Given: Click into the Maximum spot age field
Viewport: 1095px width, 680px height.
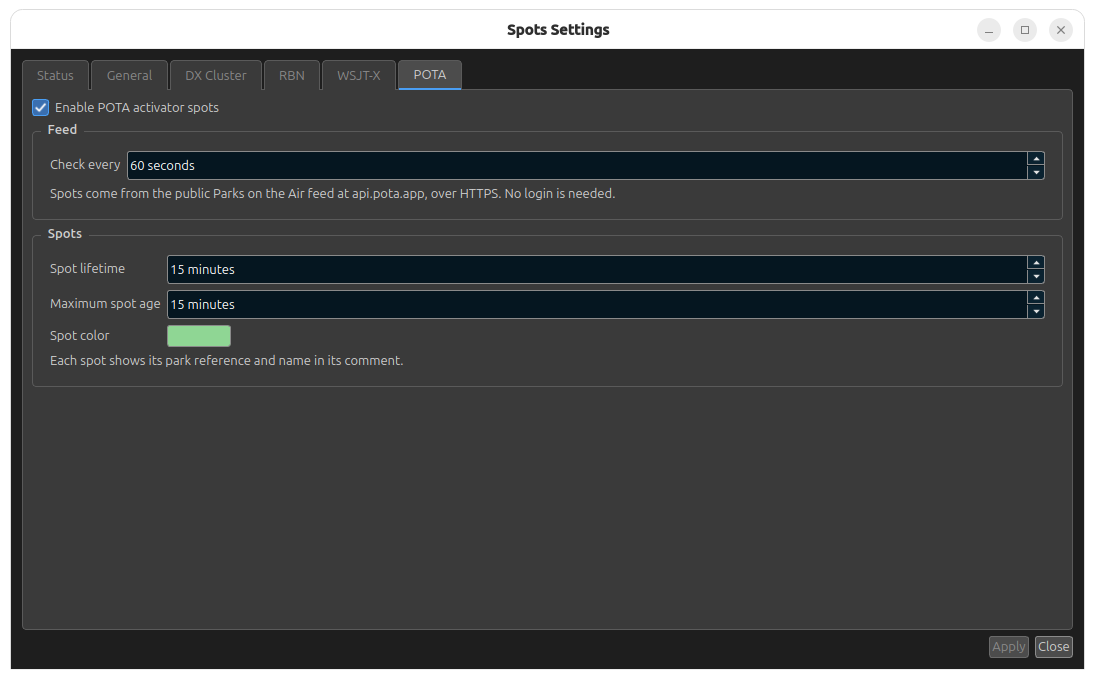Looking at the screenshot, I should click(x=597, y=304).
